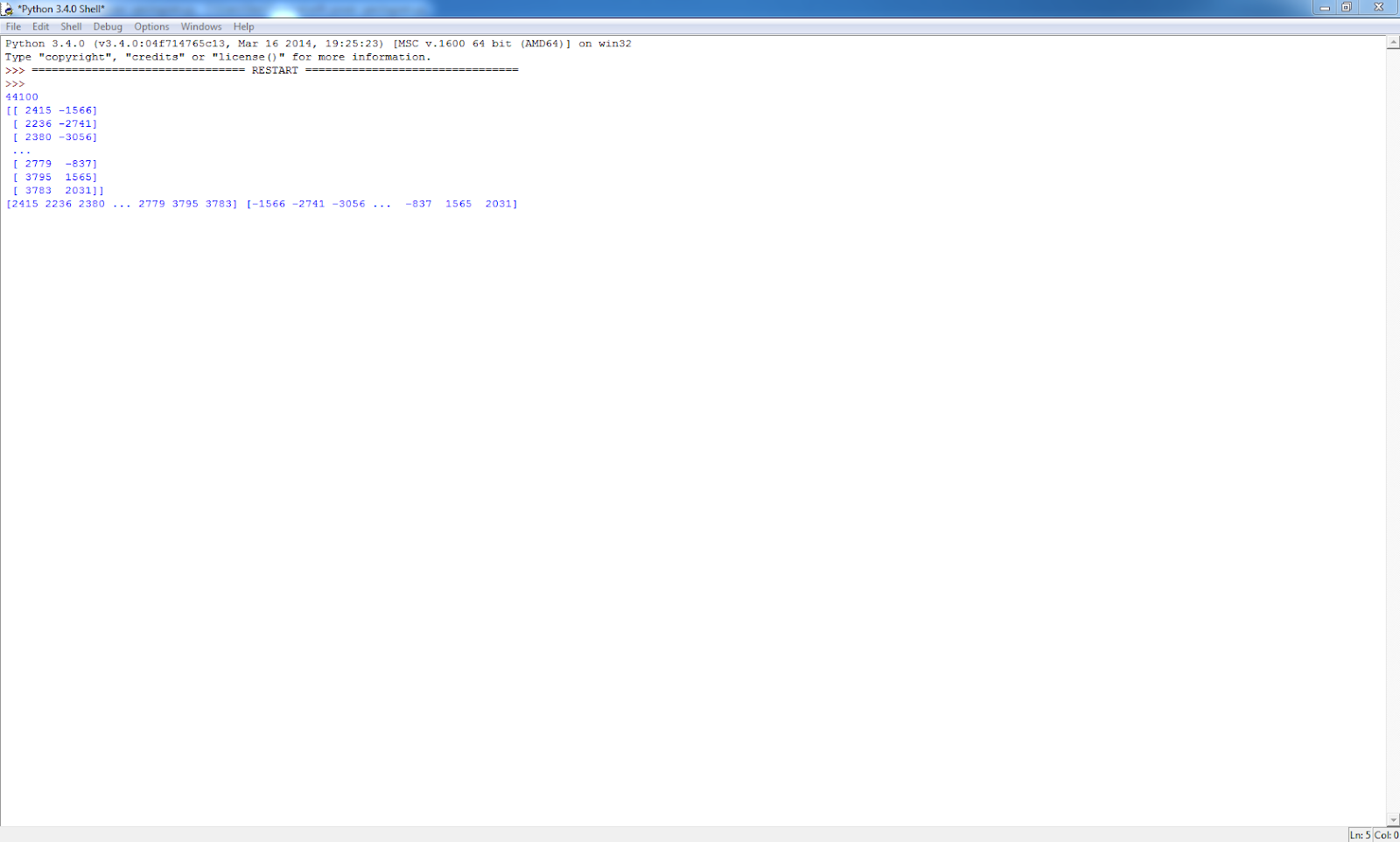
Task: Click the Col: 0 status indicator
Action: click(x=1386, y=835)
